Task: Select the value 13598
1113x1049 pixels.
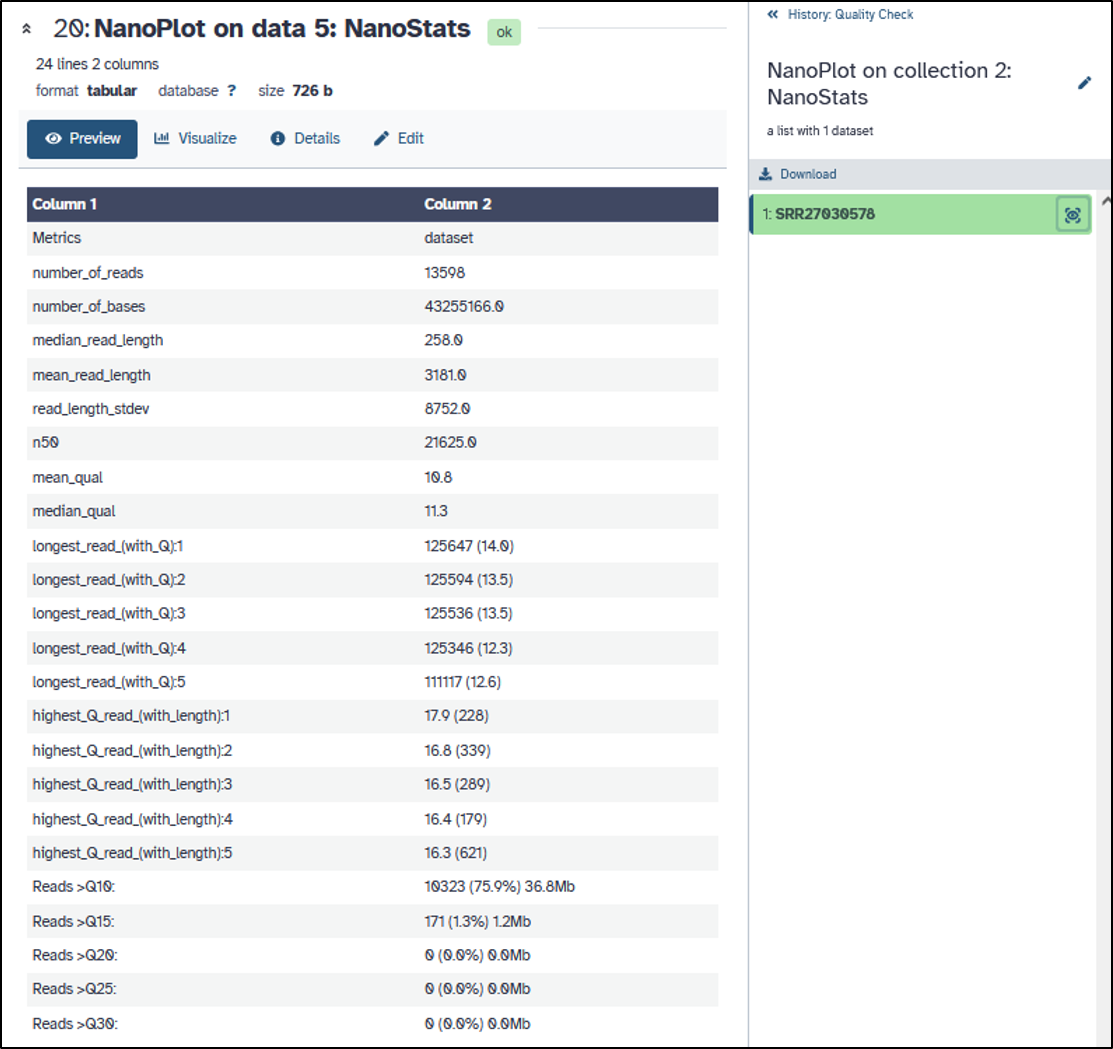Action: (x=444, y=273)
